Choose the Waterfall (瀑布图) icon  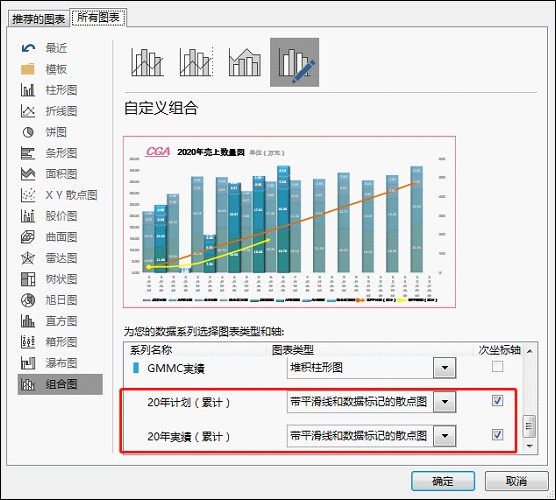[x=28, y=363]
